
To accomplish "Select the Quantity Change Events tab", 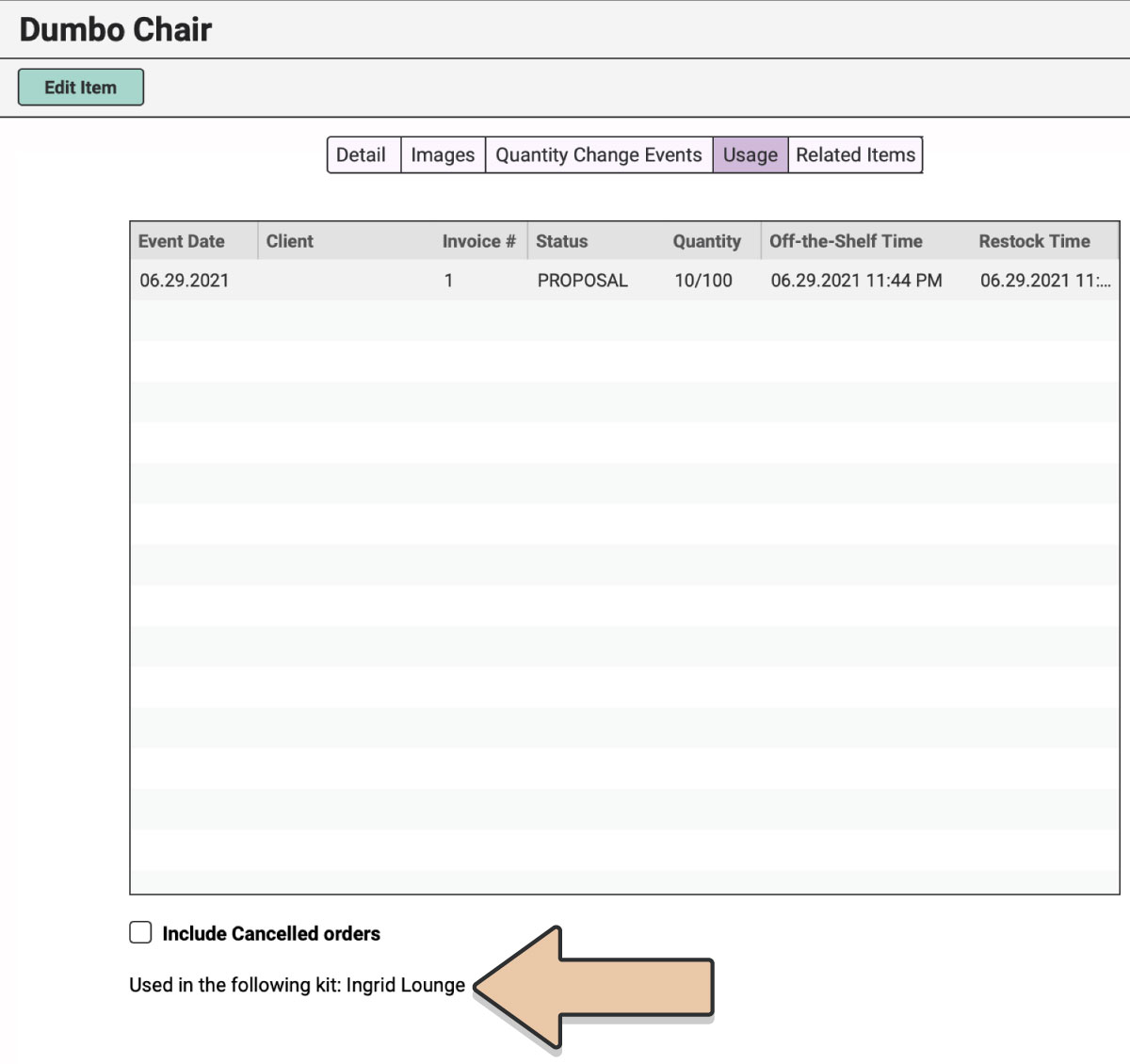I will pos(598,155).
